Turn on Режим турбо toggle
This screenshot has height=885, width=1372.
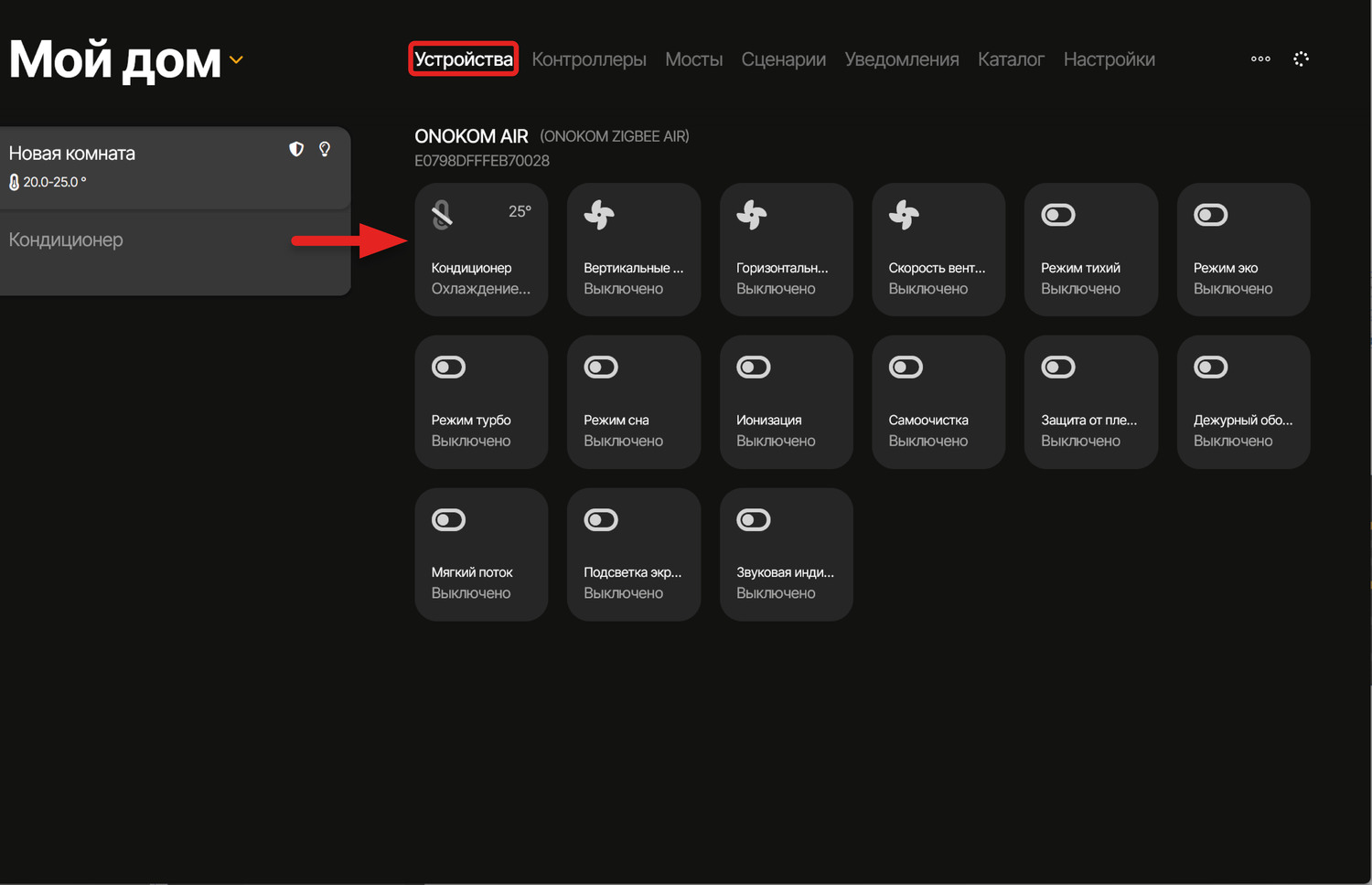448,368
